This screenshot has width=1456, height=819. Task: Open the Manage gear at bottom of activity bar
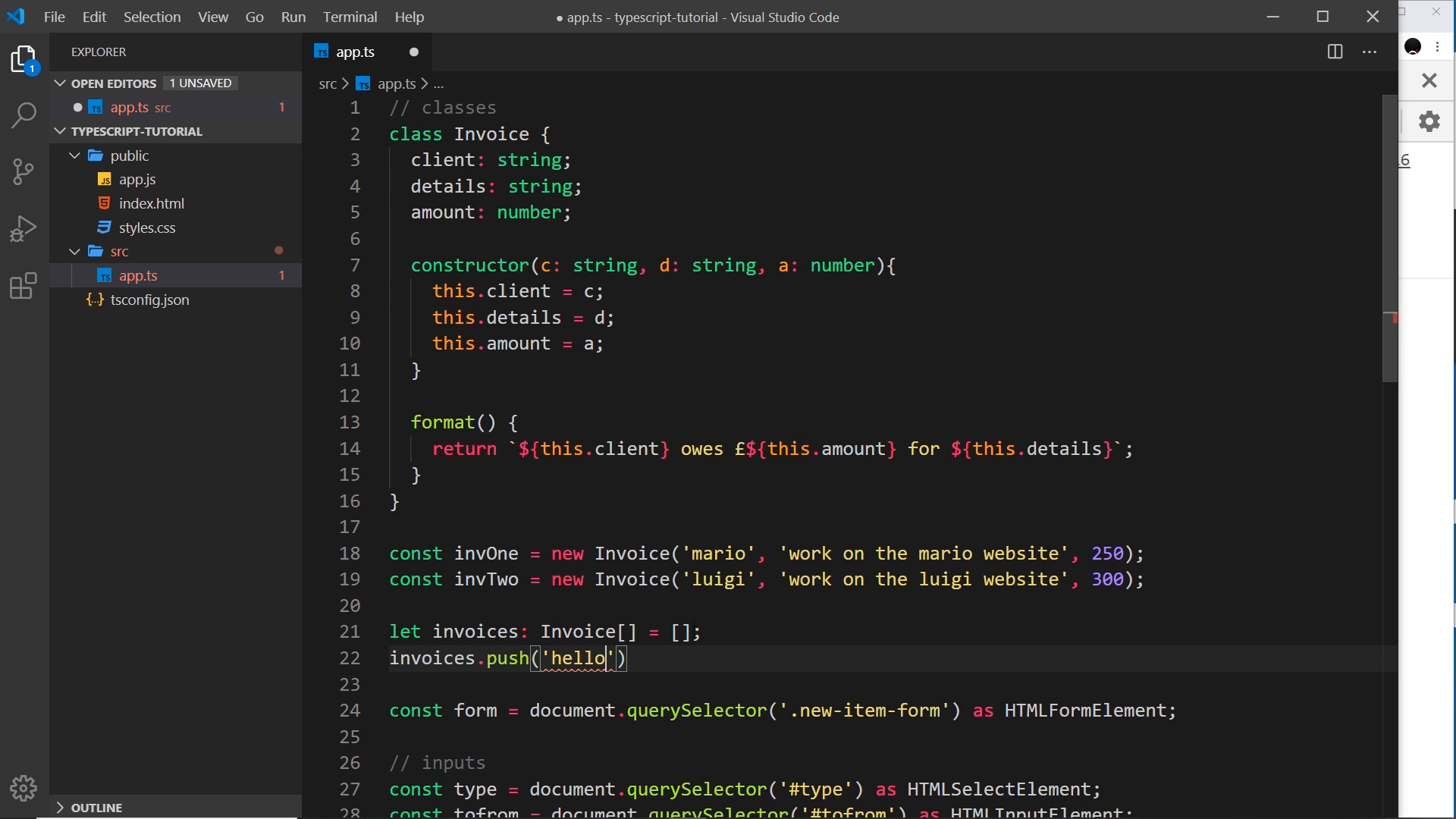[24, 788]
